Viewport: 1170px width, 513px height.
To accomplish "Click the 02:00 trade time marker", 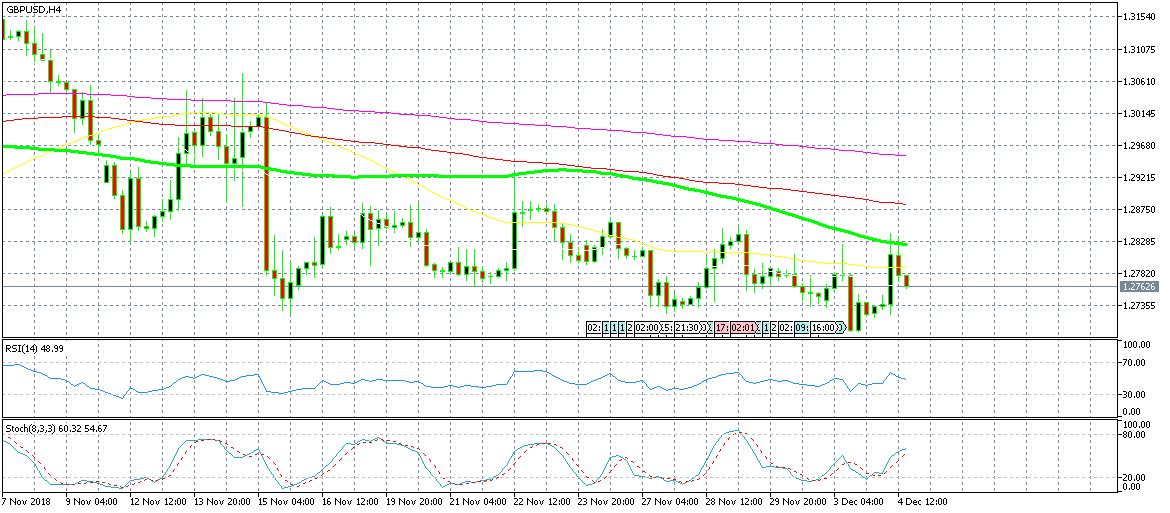I will click(x=647, y=327).
